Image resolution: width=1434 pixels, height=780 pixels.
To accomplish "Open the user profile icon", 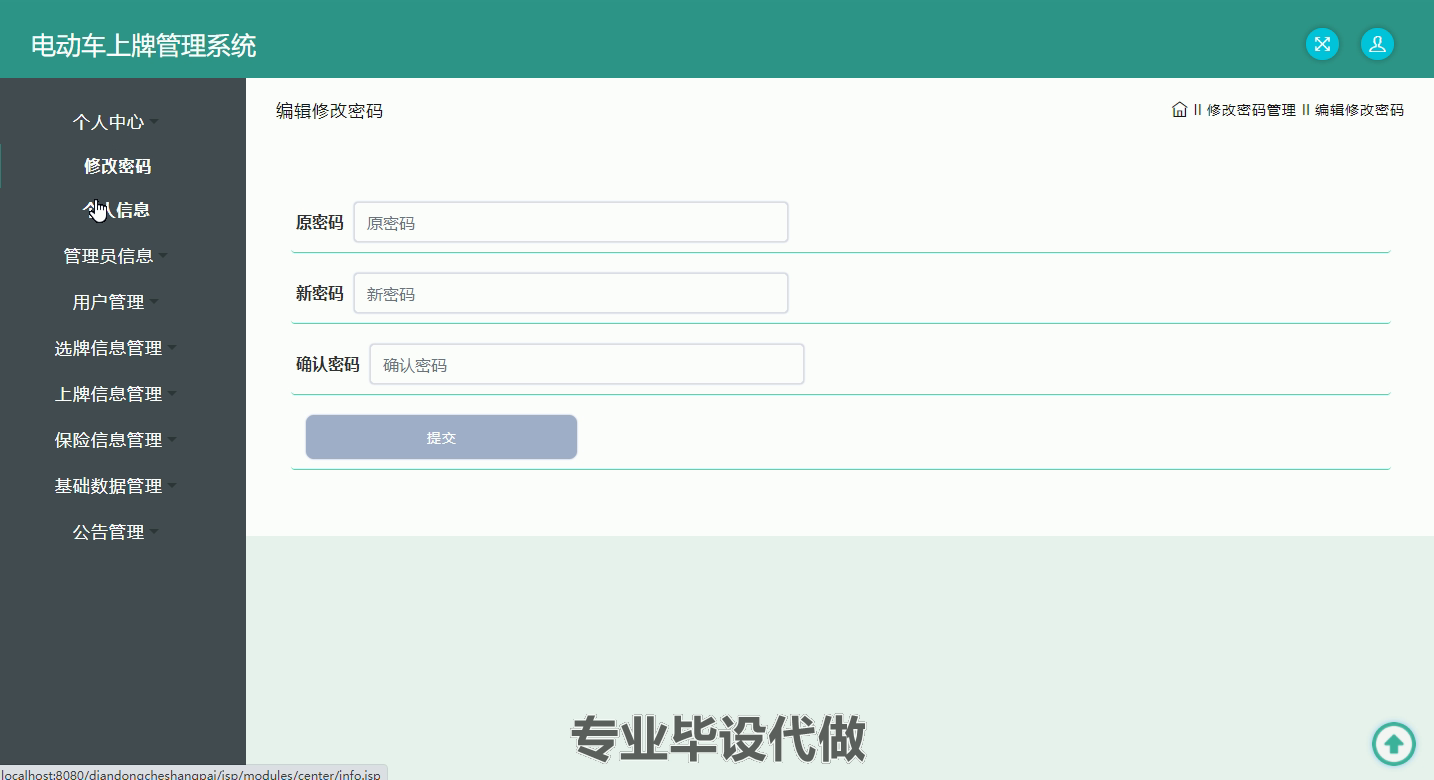I will [x=1377, y=44].
